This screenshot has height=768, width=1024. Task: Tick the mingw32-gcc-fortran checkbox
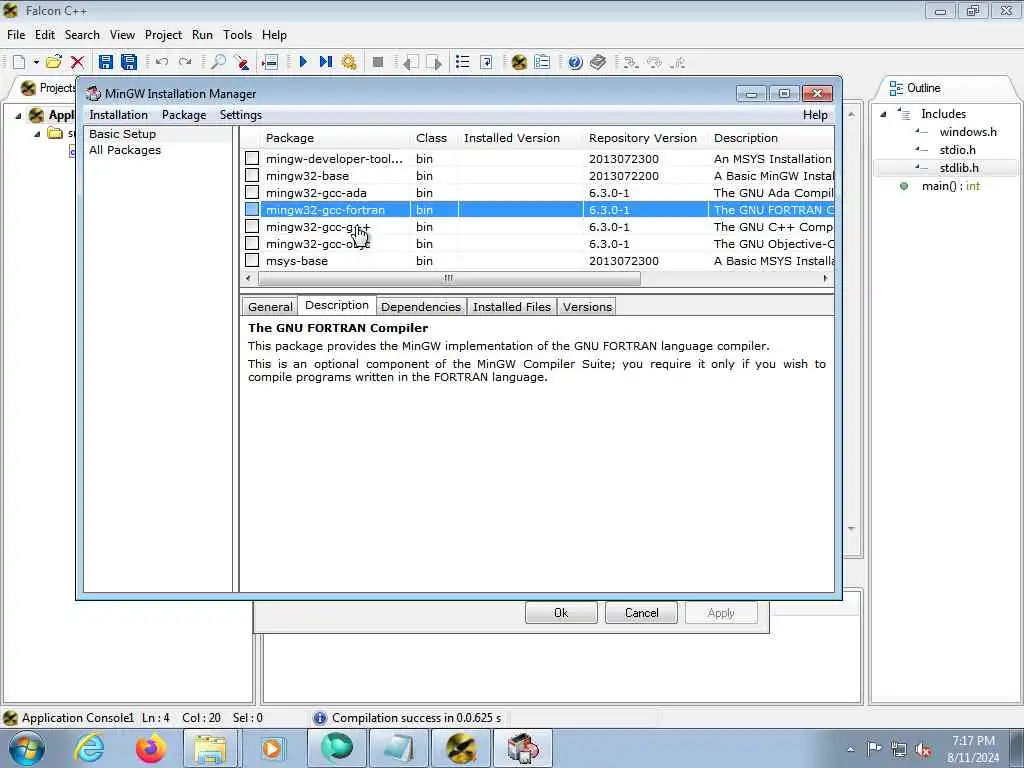[x=252, y=210]
